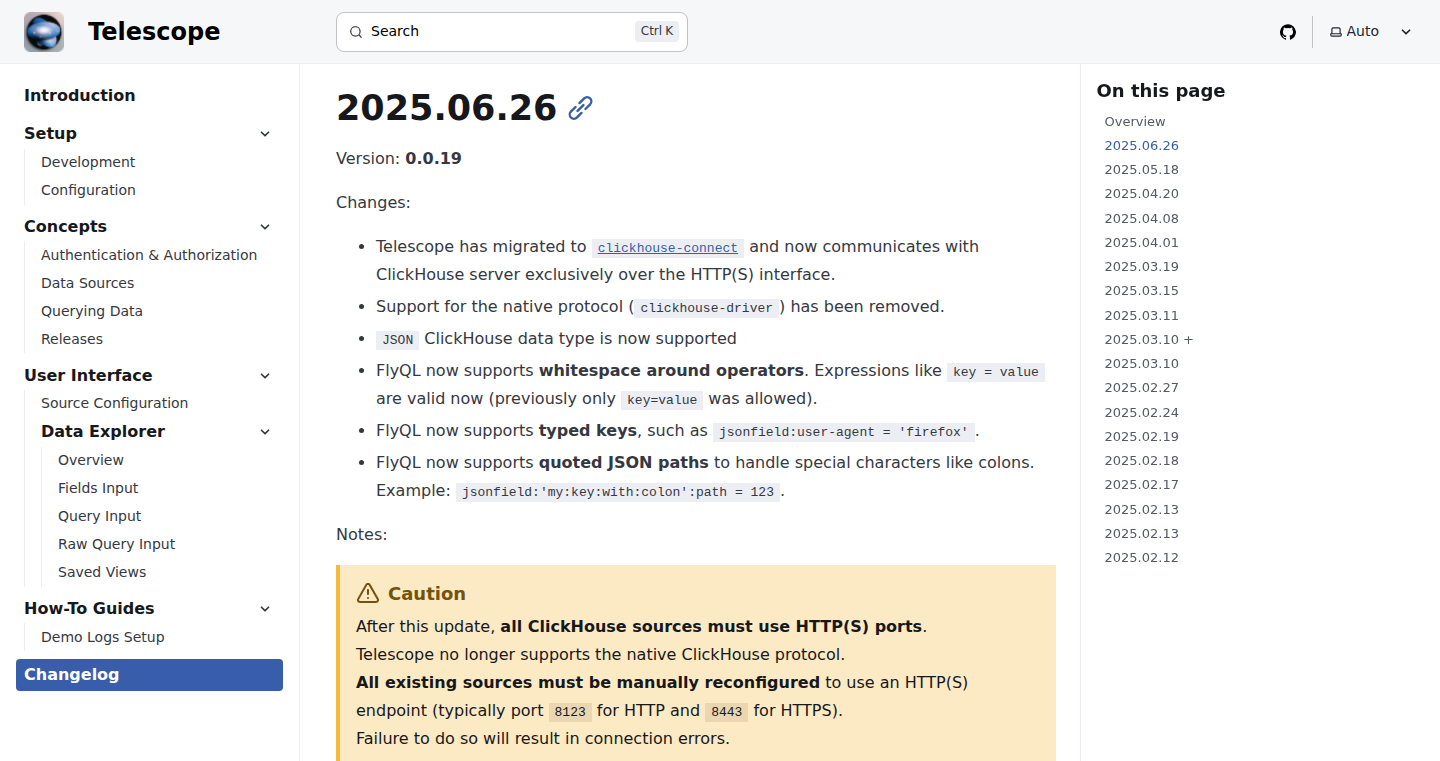This screenshot has width=1440, height=761.
Task: Open the GitHub repository icon
Action: (x=1288, y=32)
